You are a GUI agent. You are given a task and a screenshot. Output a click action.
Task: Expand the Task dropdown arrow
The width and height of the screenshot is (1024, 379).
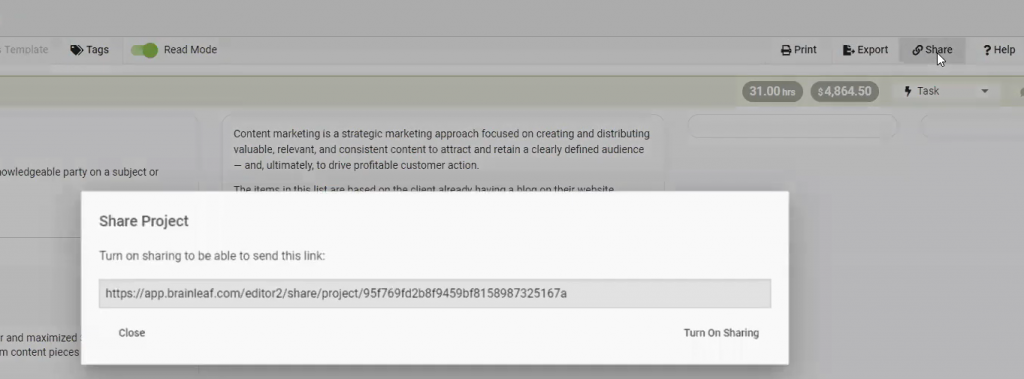(985, 91)
